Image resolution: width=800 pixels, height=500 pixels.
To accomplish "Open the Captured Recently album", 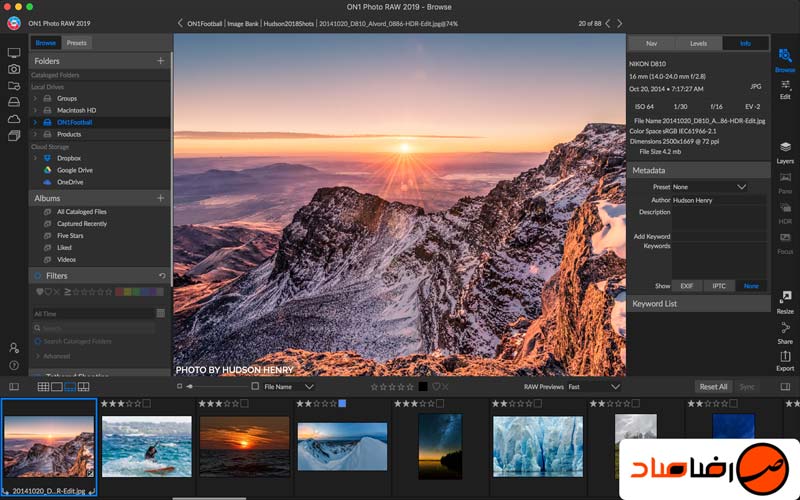I will (82, 223).
